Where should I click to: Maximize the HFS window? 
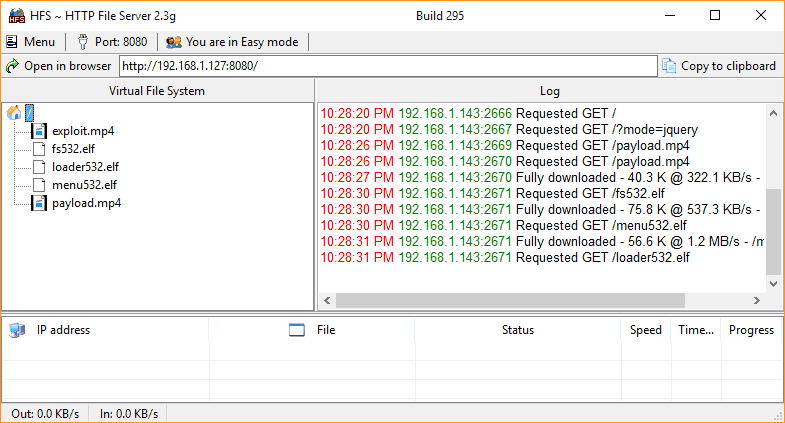coord(715,16)
